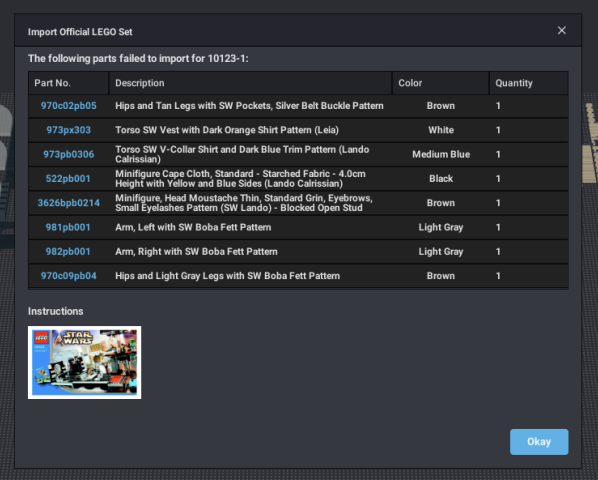
Task: Click the Quantity column header
Action: (529, 83)
